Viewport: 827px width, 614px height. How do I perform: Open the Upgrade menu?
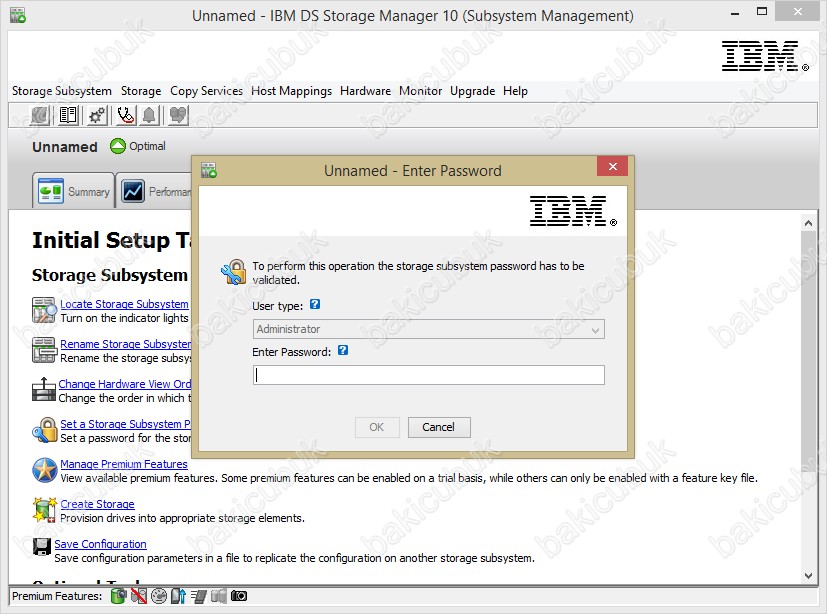coord(473,91)
